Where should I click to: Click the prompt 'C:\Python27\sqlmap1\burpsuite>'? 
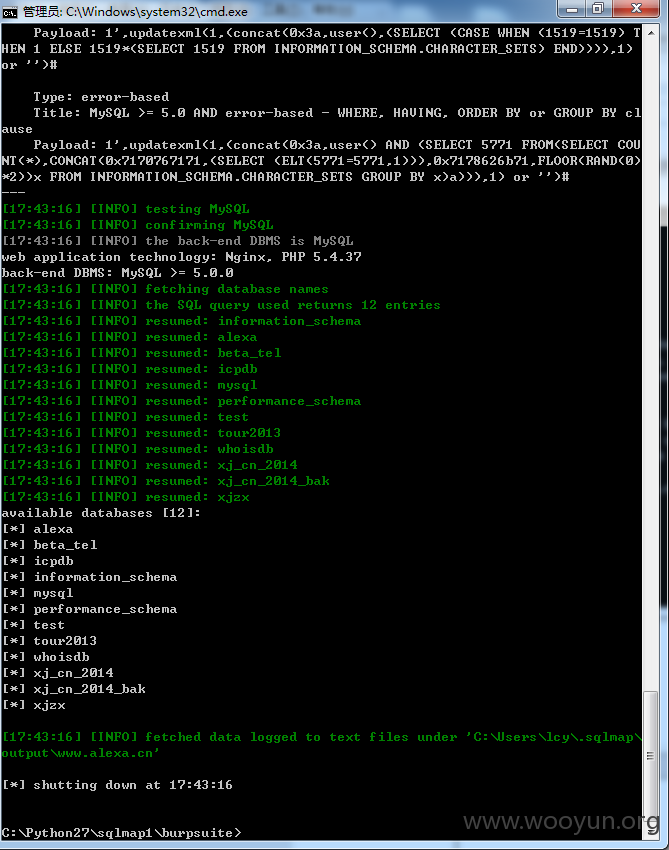121,833
